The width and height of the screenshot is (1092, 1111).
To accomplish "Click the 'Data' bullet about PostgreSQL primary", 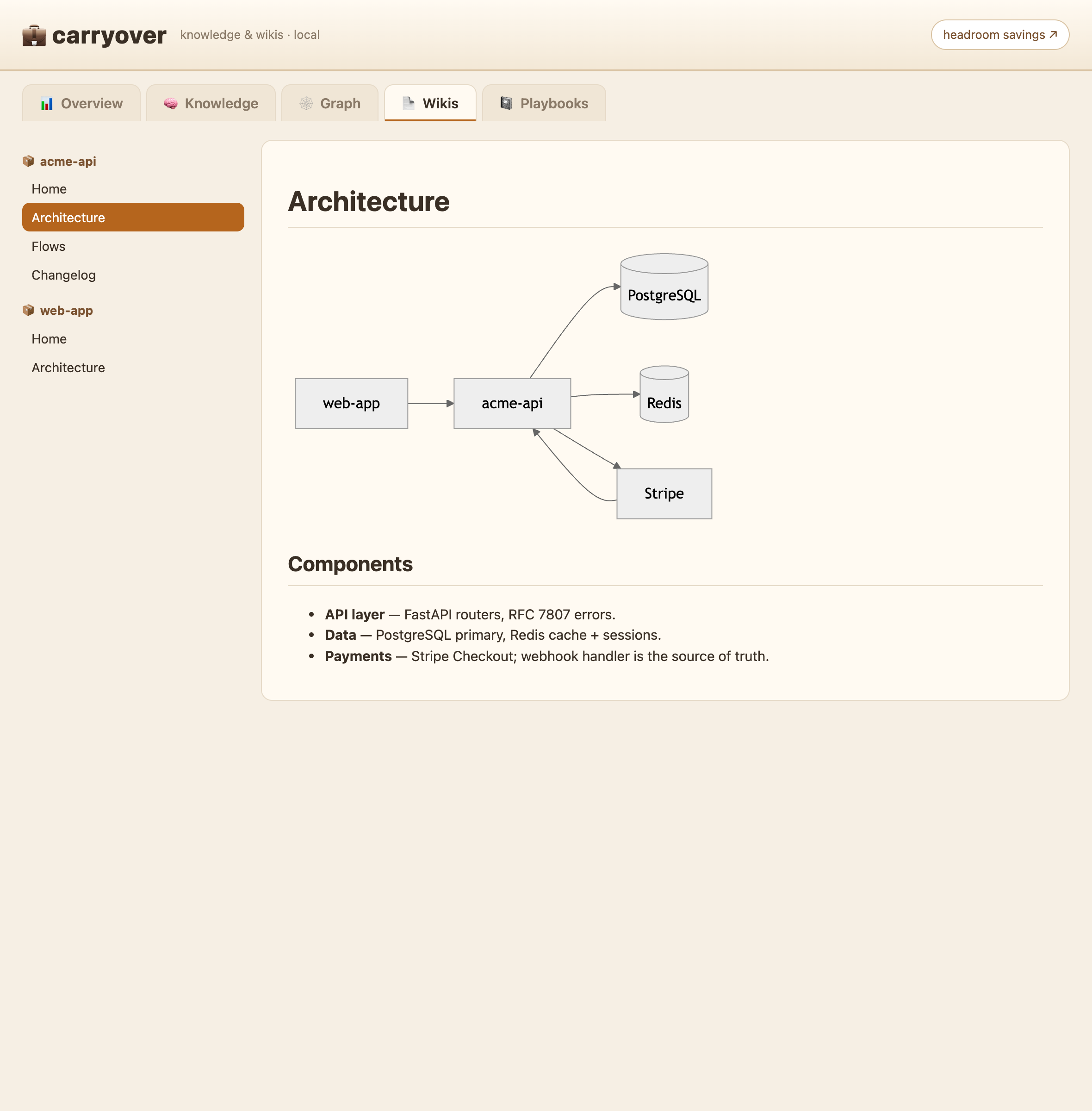I will 493,635.
